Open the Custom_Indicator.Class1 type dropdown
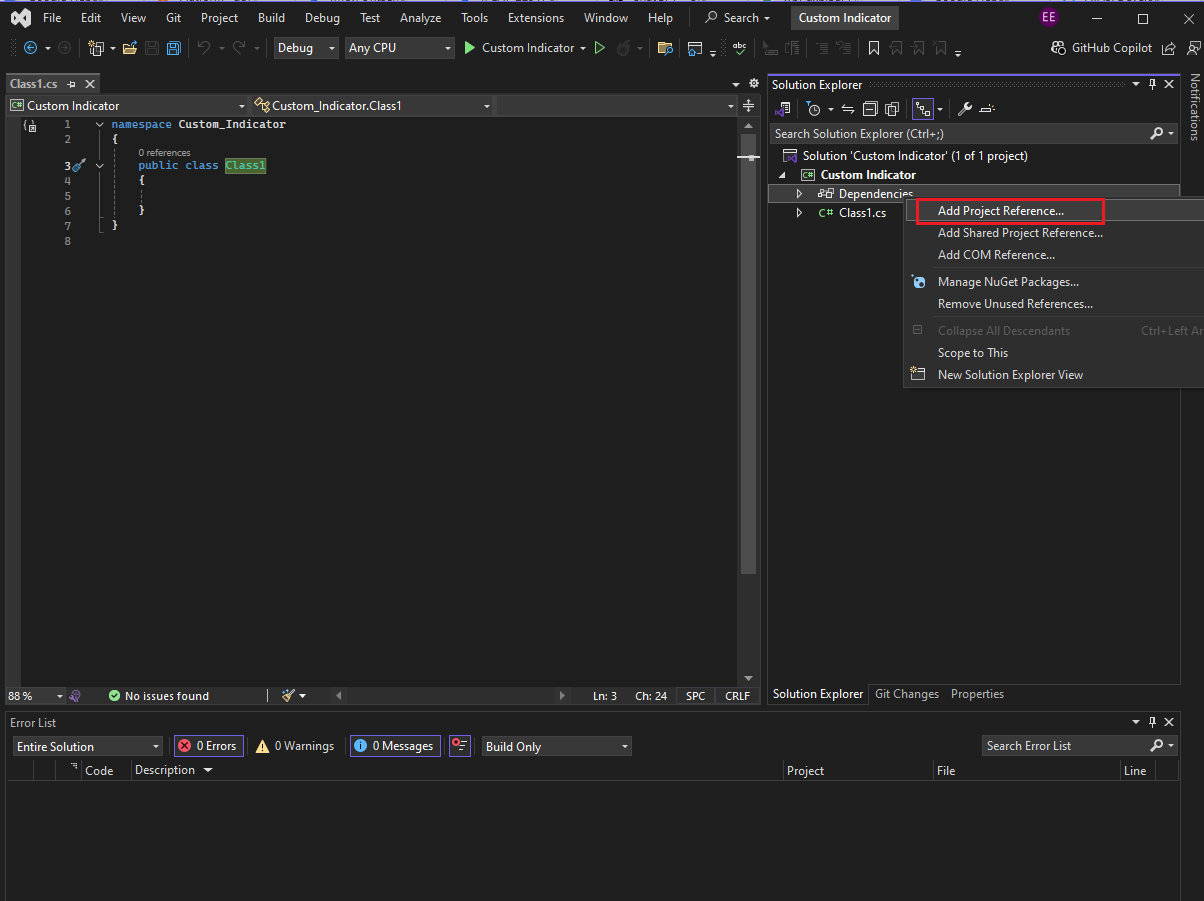The height and width of the screenshot is (901, 1204). [373, 106]
